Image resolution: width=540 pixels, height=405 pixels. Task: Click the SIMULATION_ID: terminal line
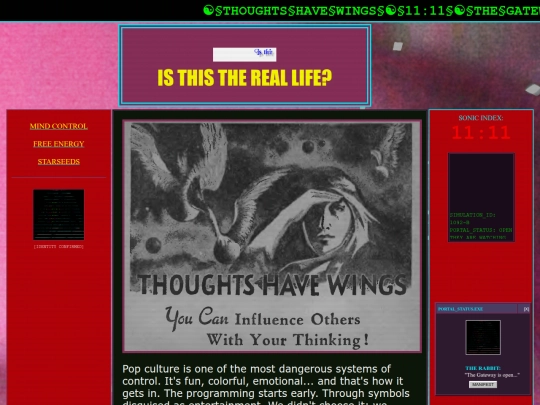click(472, 215)
